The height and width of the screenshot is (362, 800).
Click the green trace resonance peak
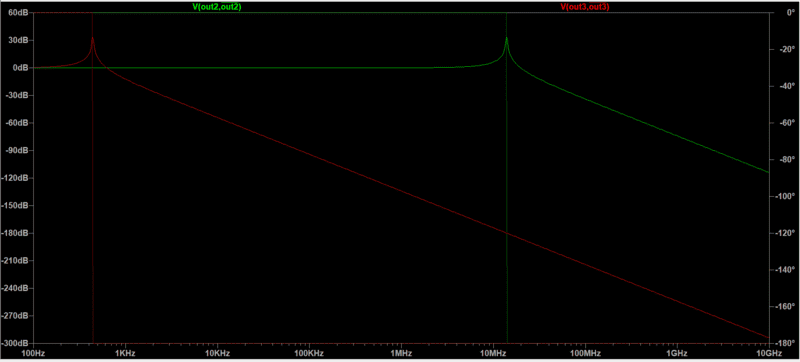coord(506,38)
